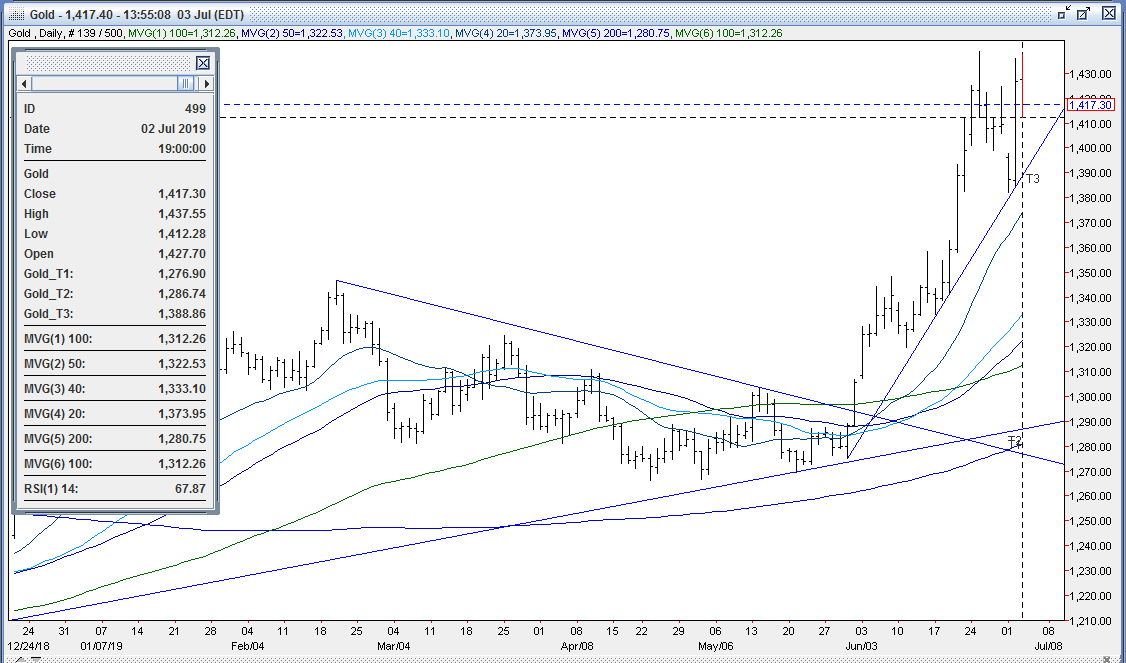Viewport: 1126px width, 663px height.
Task: Select the T2 trendline label
Action: coord(1015,440)
